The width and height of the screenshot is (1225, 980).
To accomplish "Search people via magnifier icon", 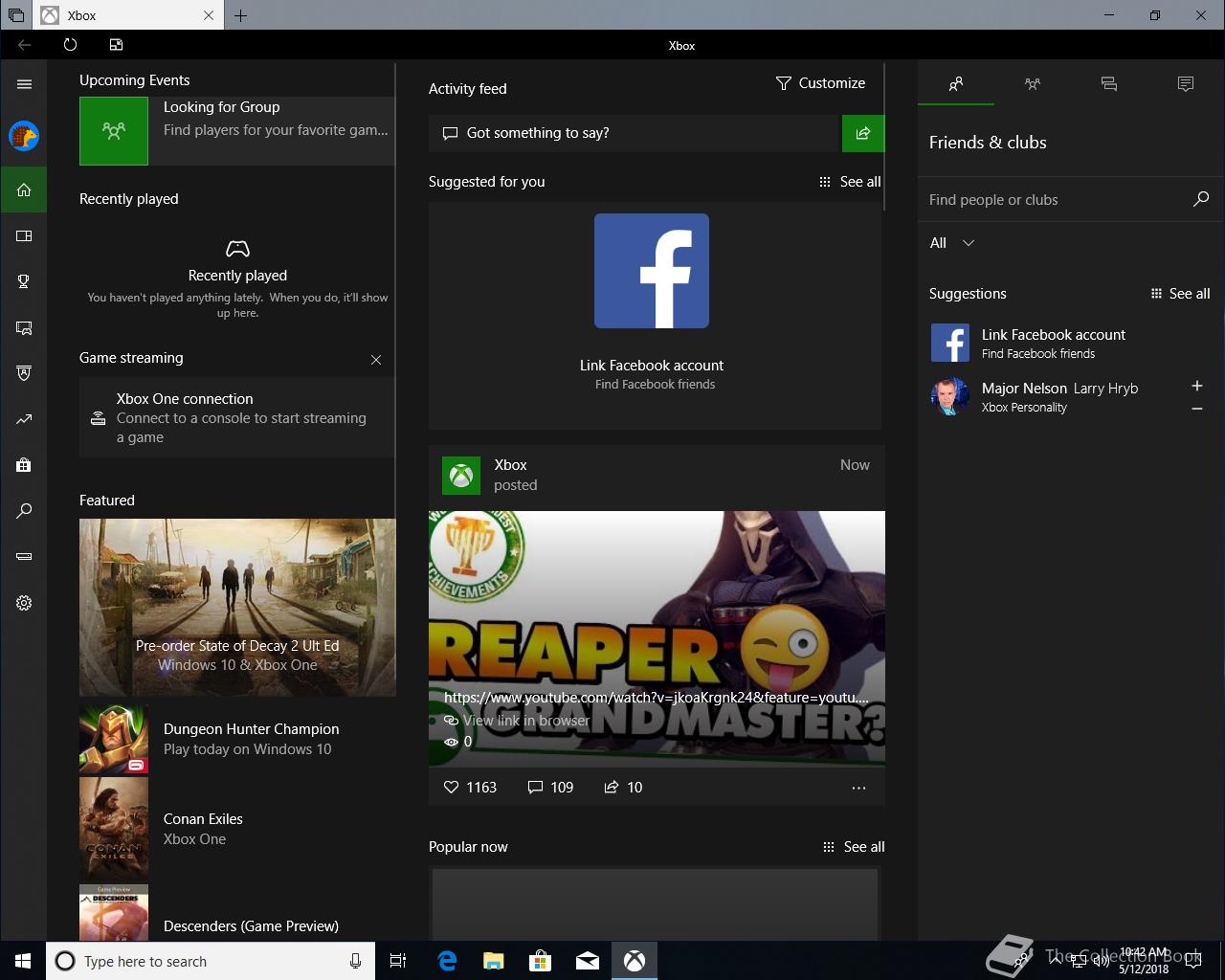I will point(1201,199).
